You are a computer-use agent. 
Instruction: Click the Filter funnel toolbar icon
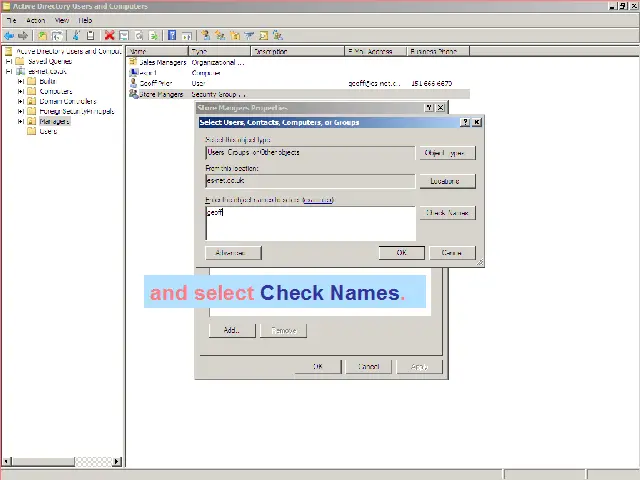pos(249,35)
